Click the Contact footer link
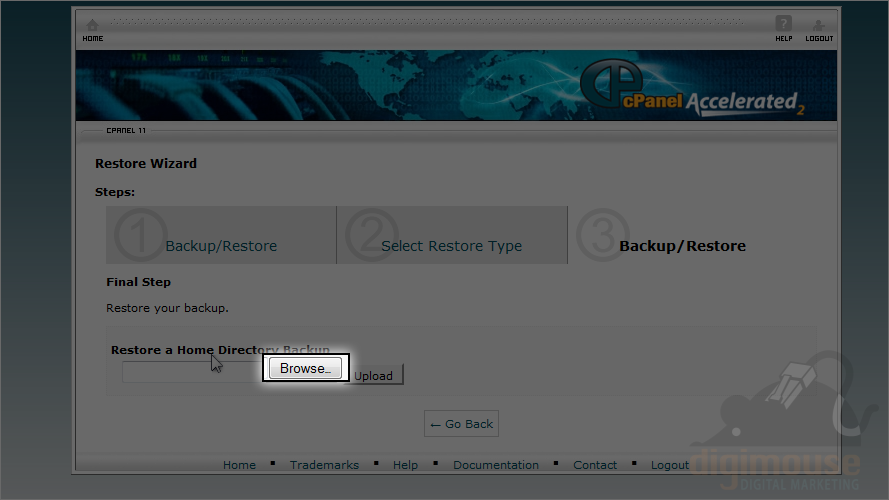 coord(595,465)
